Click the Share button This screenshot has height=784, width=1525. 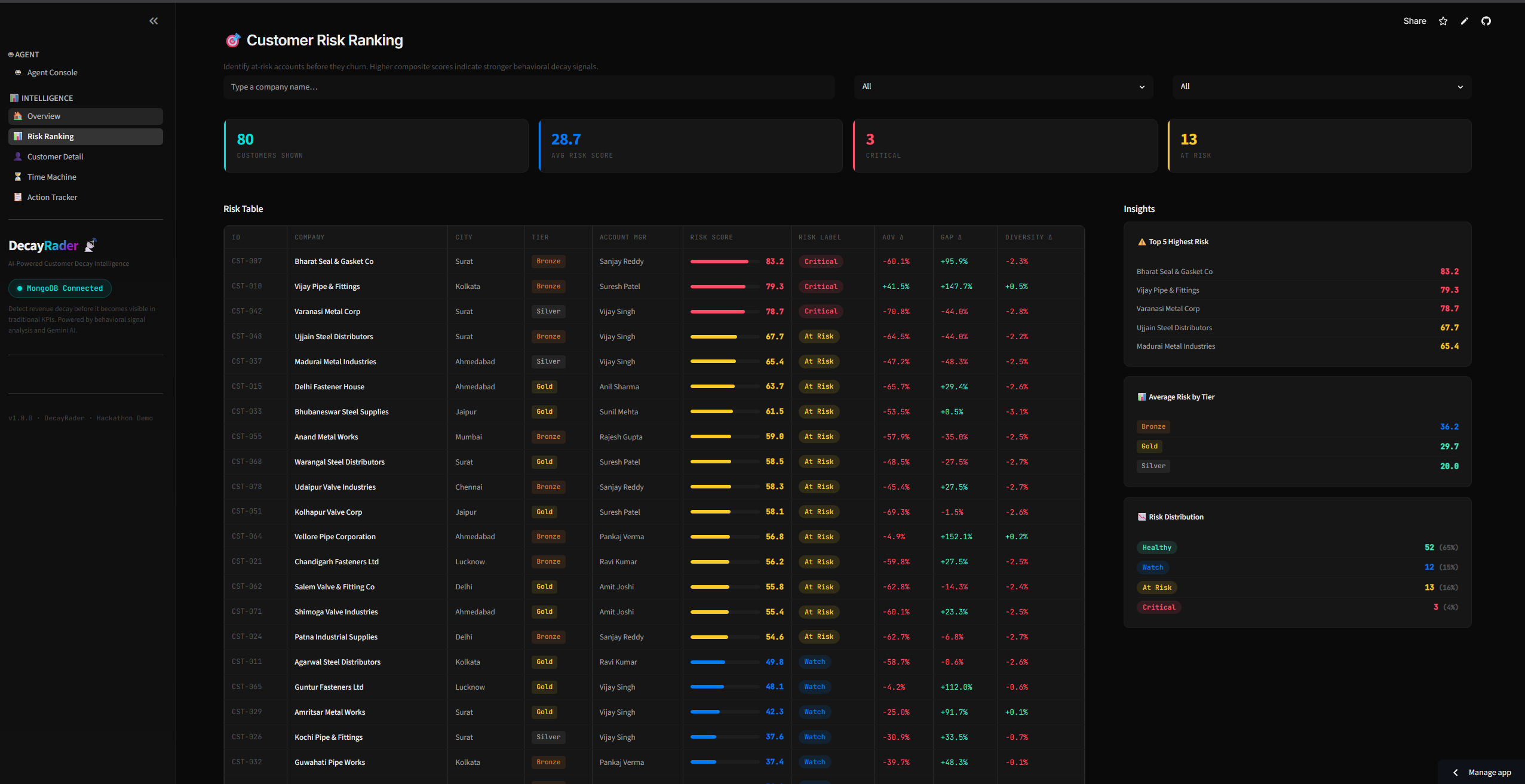tap(1414, 21)
